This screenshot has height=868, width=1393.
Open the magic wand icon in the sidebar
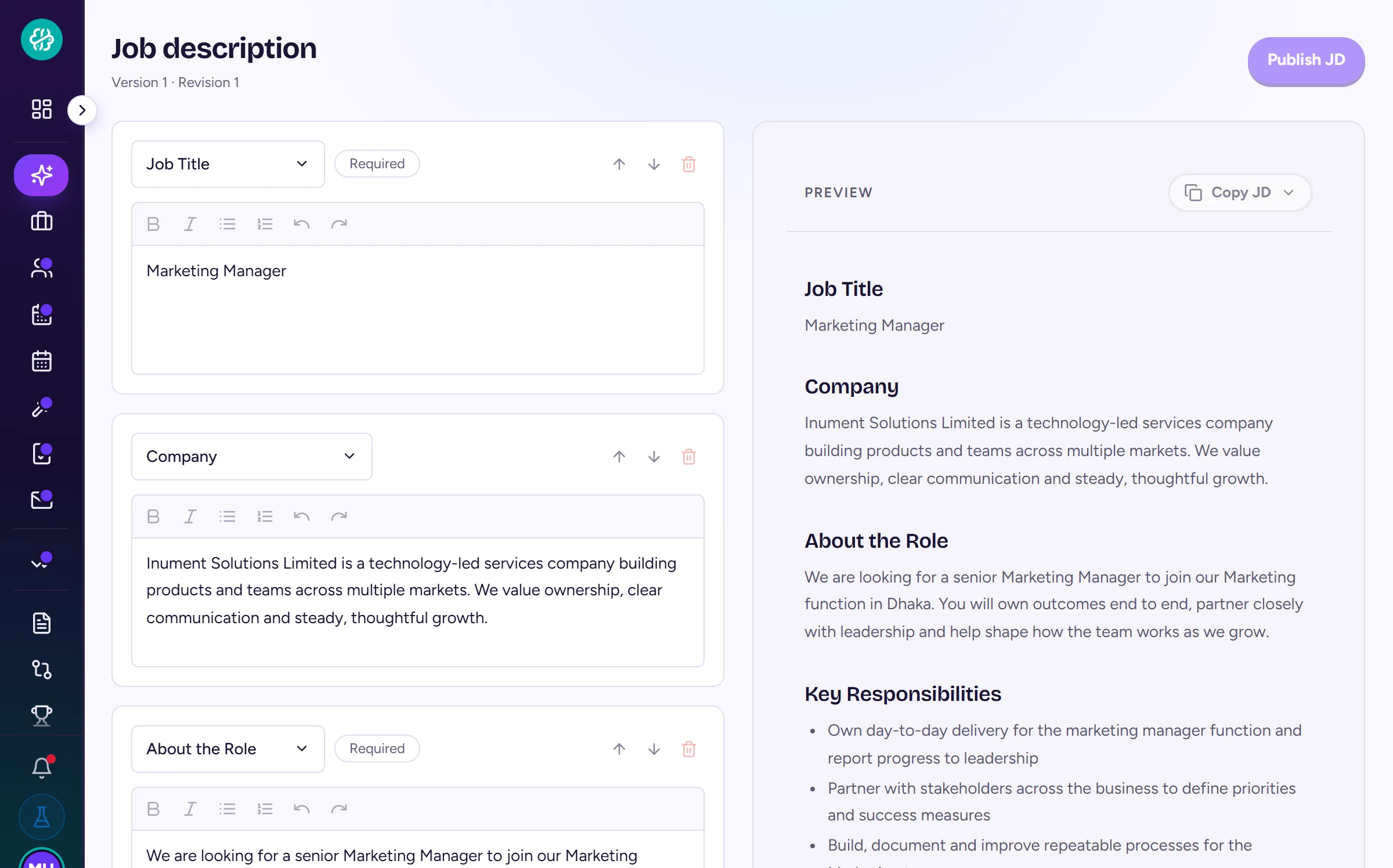tap(42, 407)
